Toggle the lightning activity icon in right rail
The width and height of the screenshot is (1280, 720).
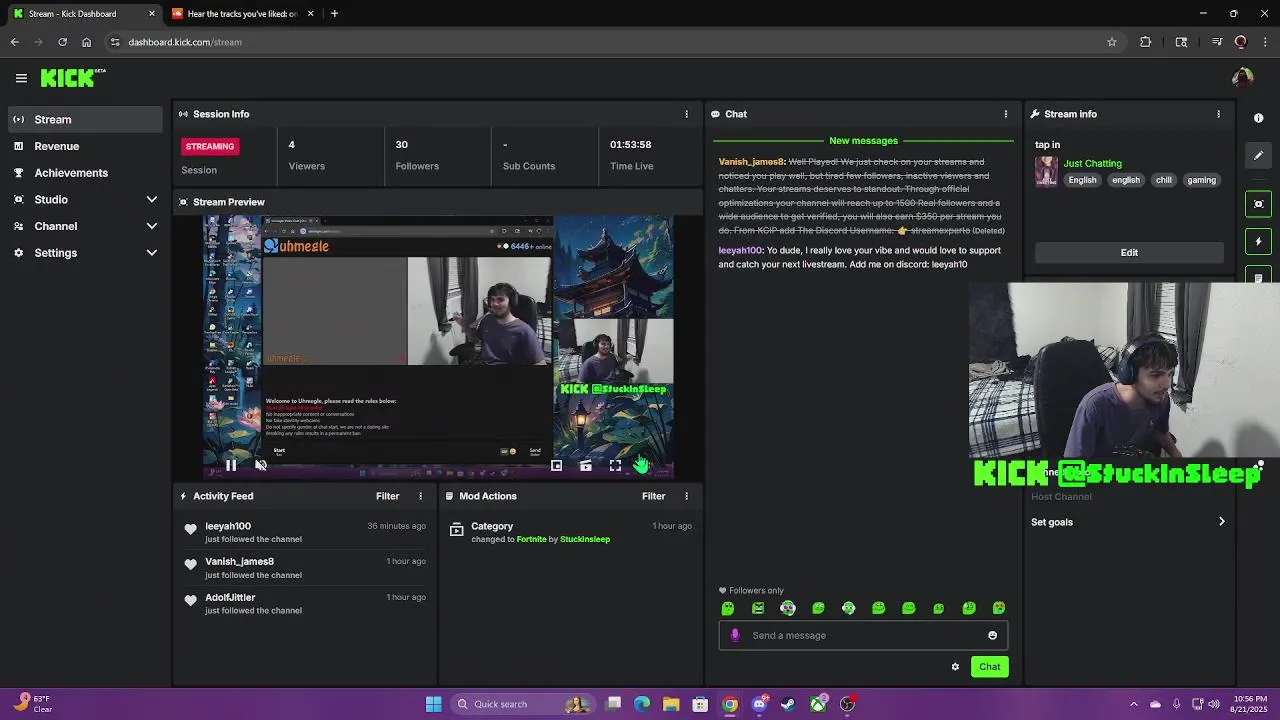tap(1259, 242)
